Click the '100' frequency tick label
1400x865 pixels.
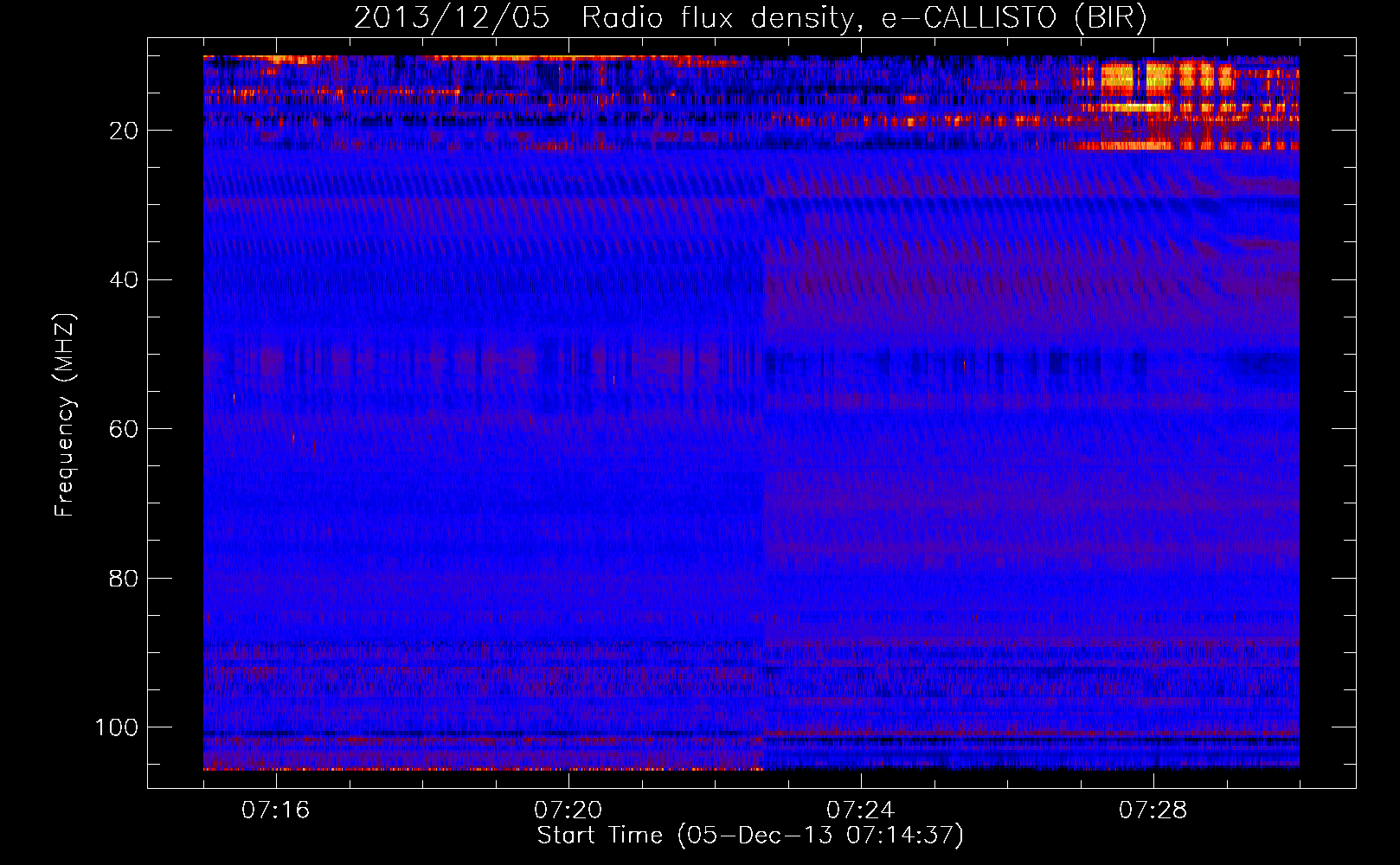117,727
